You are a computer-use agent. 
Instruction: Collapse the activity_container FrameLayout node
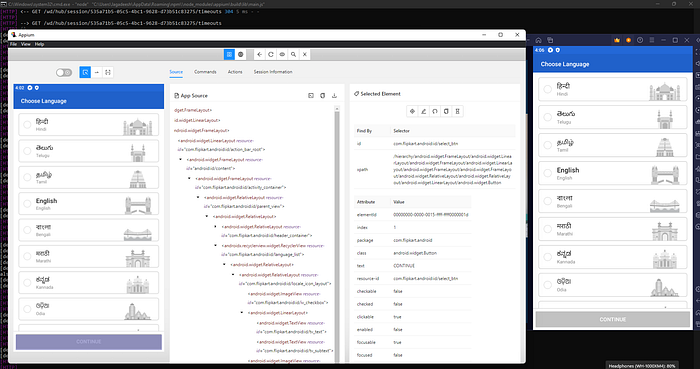190,178
